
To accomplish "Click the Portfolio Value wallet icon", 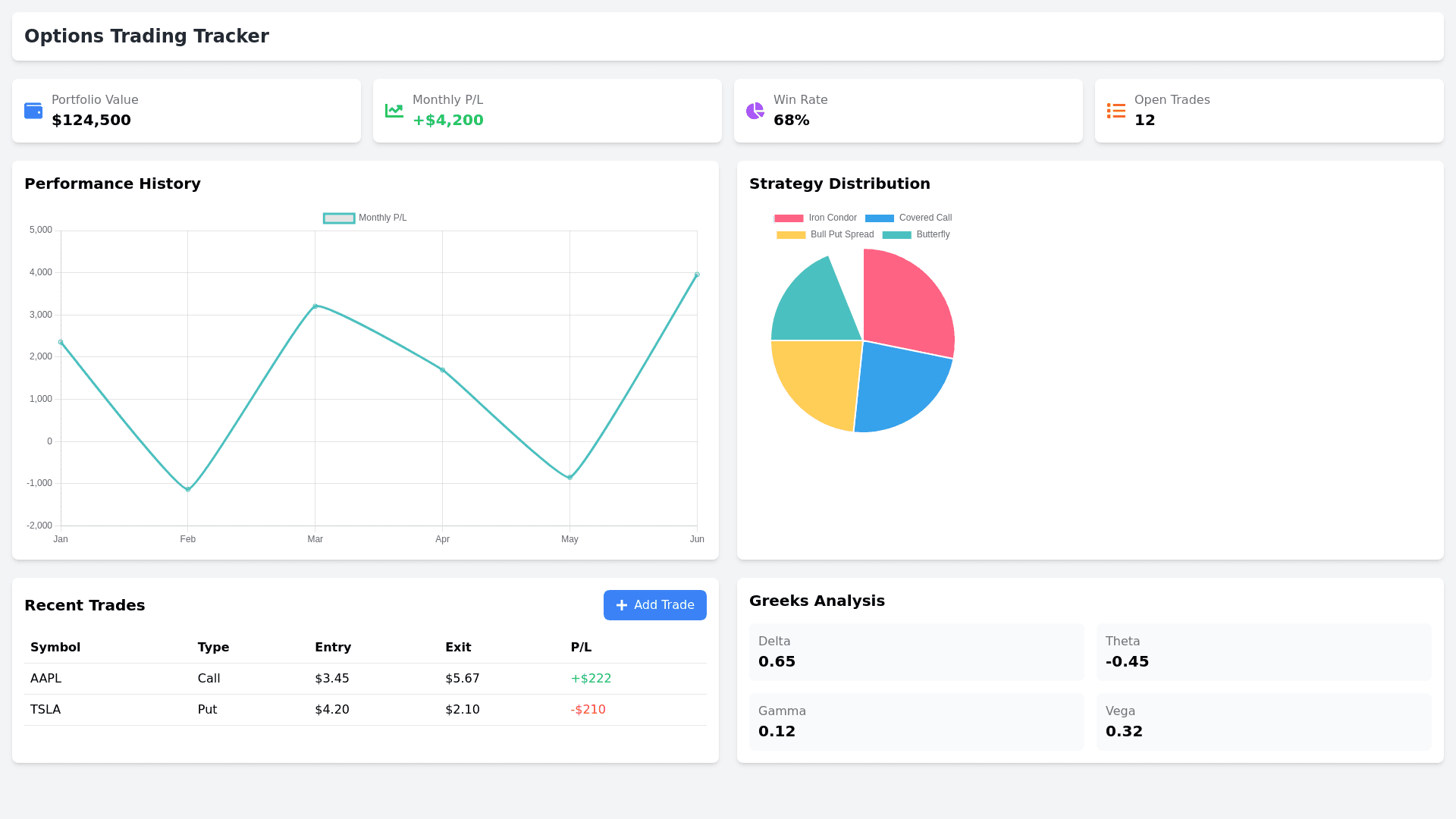I will [33, 111].
